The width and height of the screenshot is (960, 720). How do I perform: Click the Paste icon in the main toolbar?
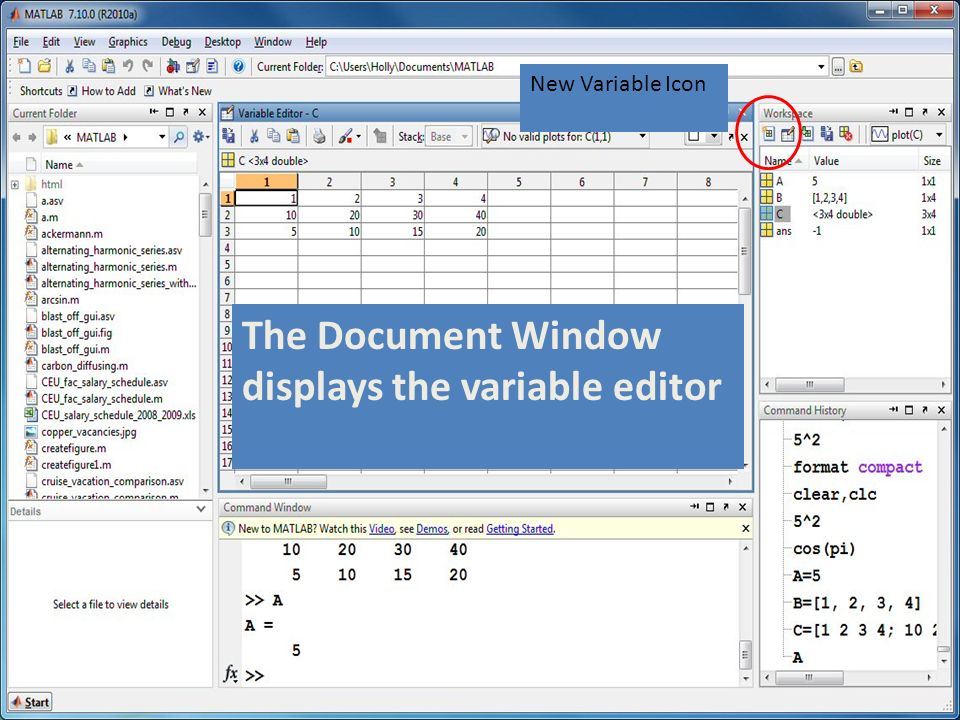(108, 66)
